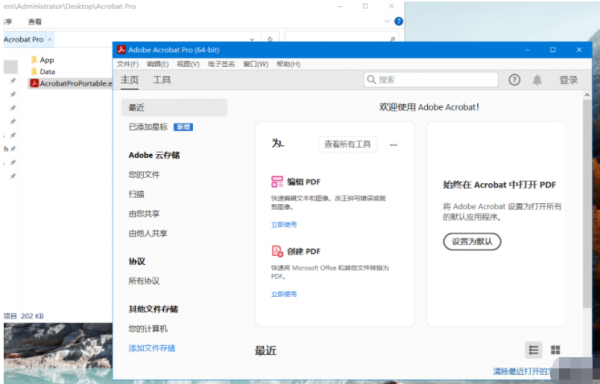Open the 查看 tab in Explorer
600x384 pixels.
tap(34, 22)
